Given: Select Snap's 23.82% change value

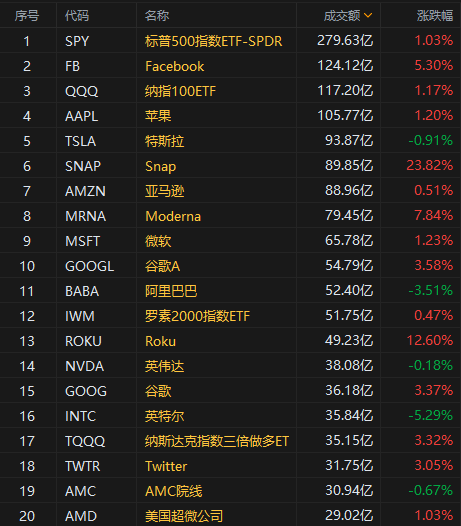Looking at the screenshot, I should (x=430, y=165).
